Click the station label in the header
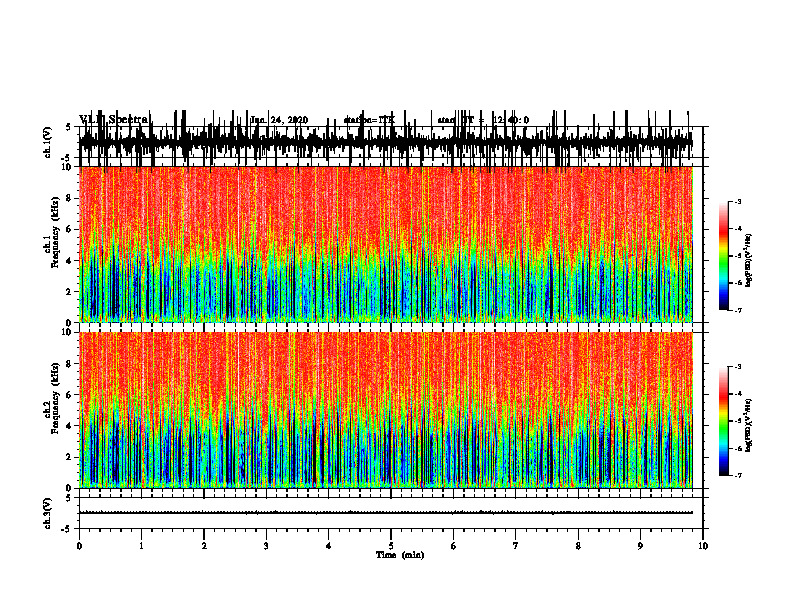This screenshot has height=612, width=792. coord(369,120)
